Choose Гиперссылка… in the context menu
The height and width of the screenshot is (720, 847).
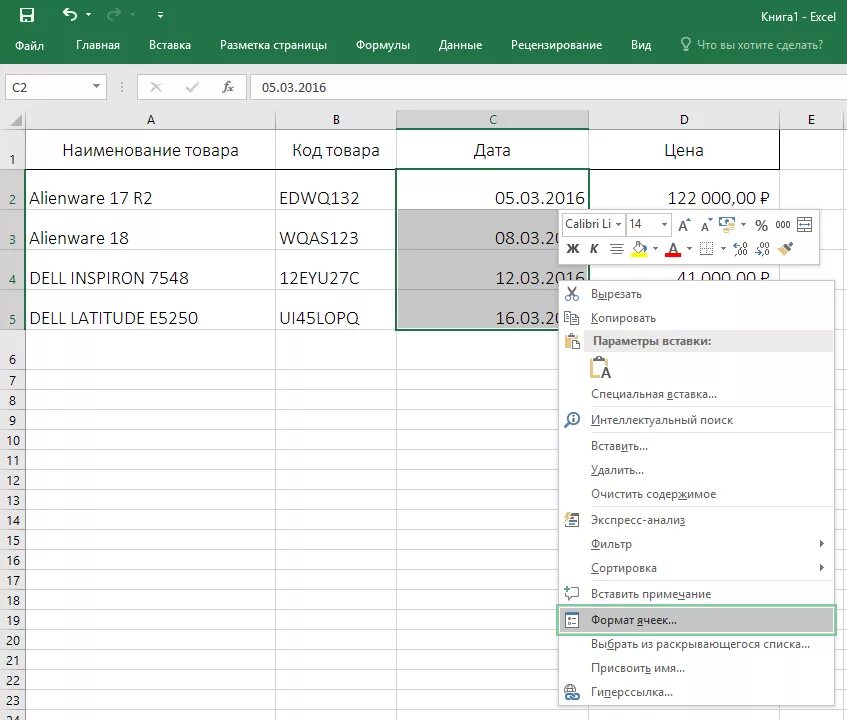point(697,692)
